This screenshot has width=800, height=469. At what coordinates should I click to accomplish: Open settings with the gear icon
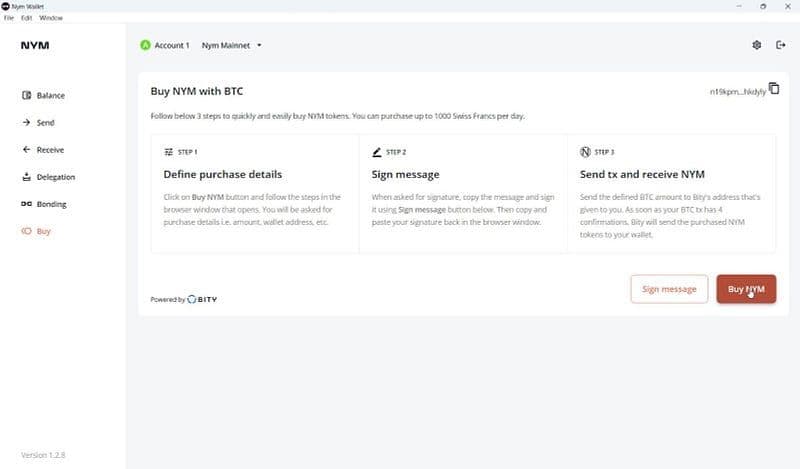(x=757, y=45)
